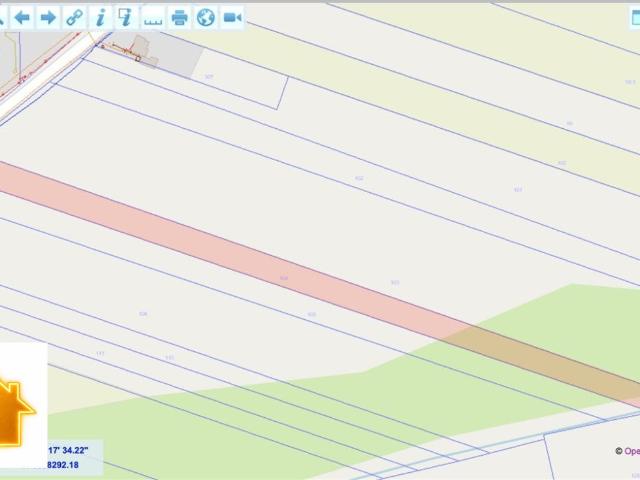Click the previous extent left arrow
The width and height of the screenshot is (640, 480).
coord(22,17)
